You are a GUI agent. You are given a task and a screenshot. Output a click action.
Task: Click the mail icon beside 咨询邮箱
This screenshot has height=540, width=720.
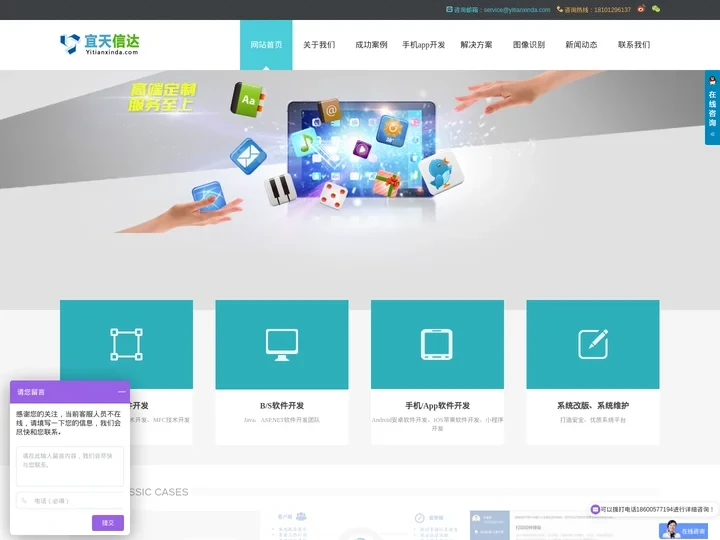pos(449,9)
